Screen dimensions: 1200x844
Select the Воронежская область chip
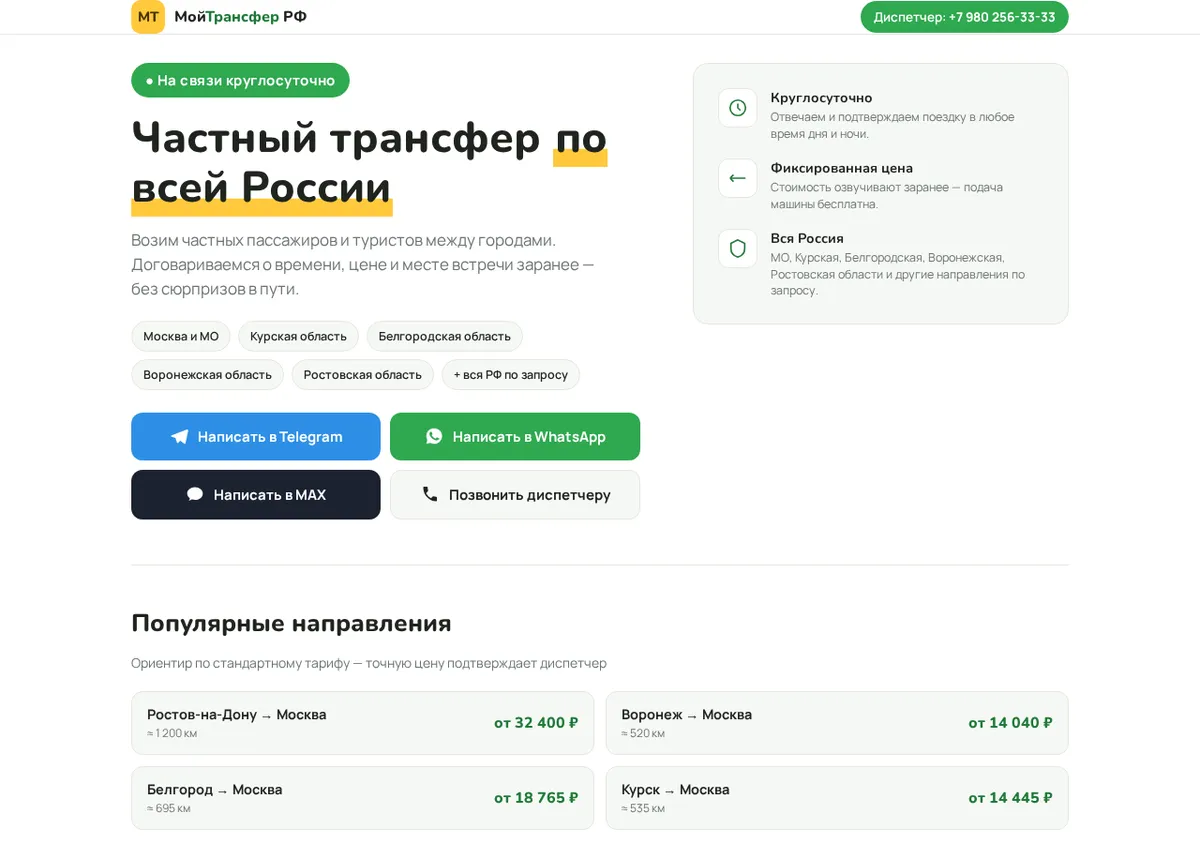coord(207,375)
